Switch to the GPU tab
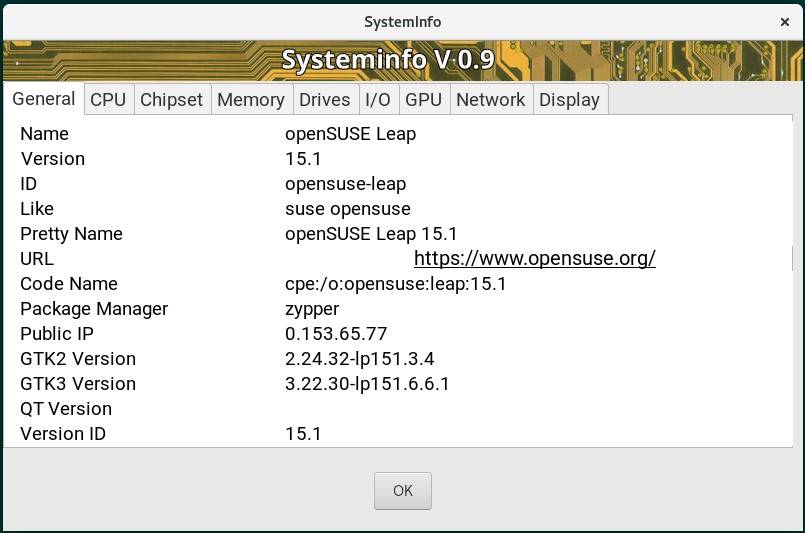The image size is (805, 533). tap(423, 99)
